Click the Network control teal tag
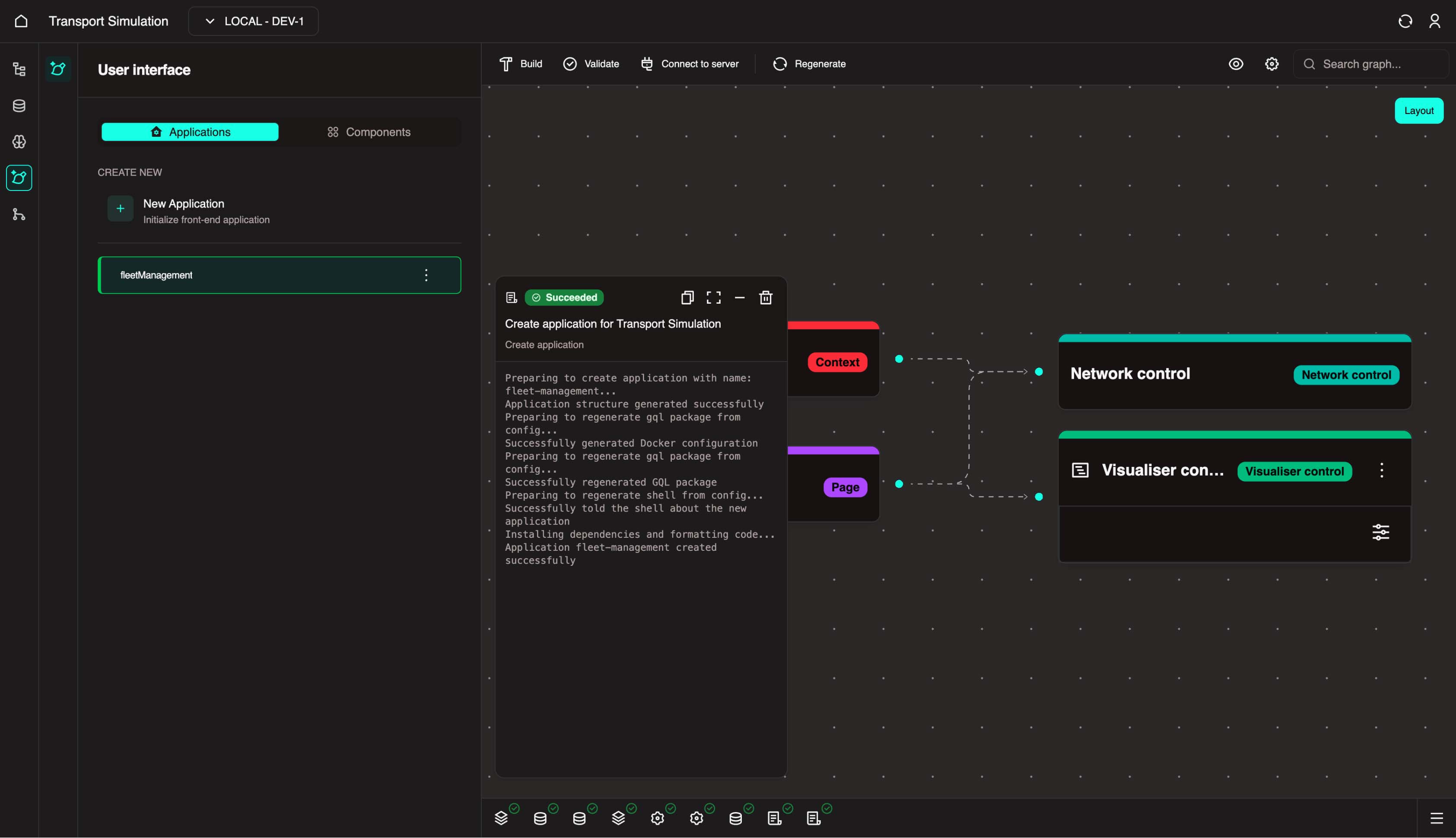The width and height of the screenshot is (1456, 838). (1346, 375)
